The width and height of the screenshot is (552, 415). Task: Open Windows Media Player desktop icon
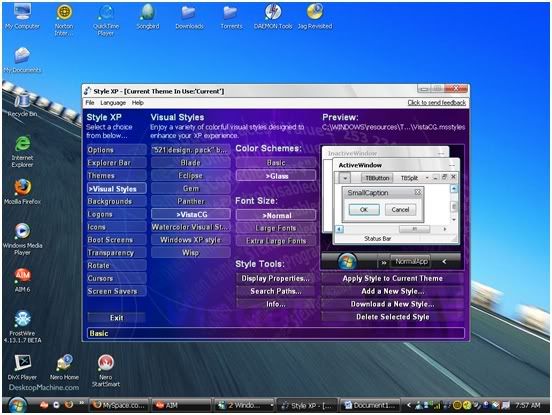(x=22, y=239)
